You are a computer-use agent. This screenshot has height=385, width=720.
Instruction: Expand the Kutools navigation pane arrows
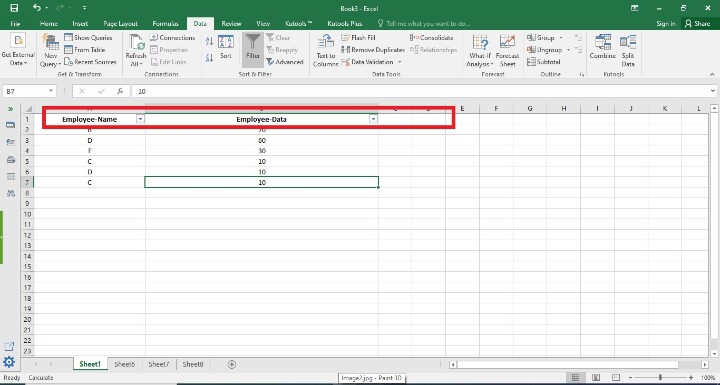pyautogui.click(x=10, y=109)
